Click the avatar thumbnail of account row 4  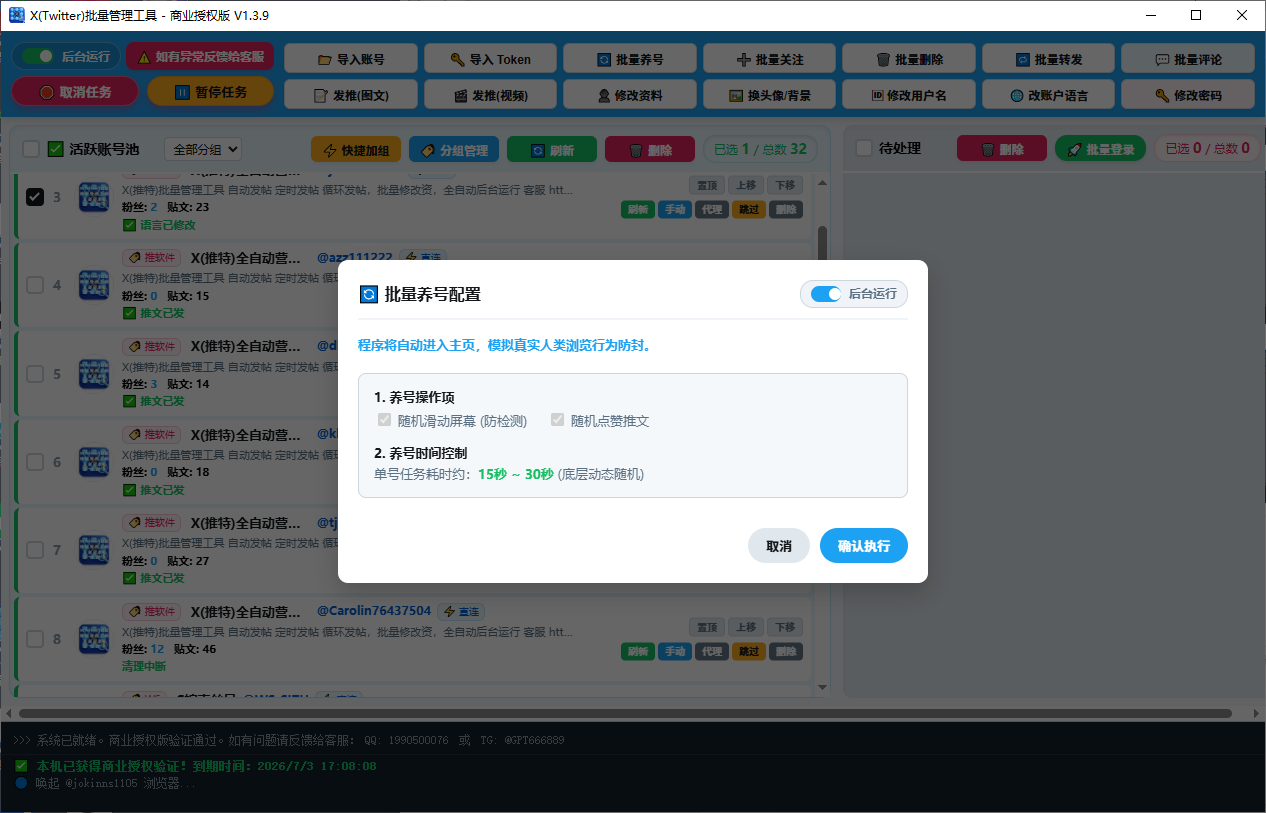tap(94, 285)
